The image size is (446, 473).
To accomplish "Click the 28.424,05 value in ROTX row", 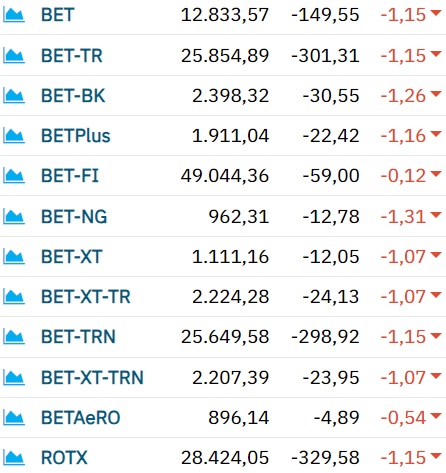I will point(225,458).
